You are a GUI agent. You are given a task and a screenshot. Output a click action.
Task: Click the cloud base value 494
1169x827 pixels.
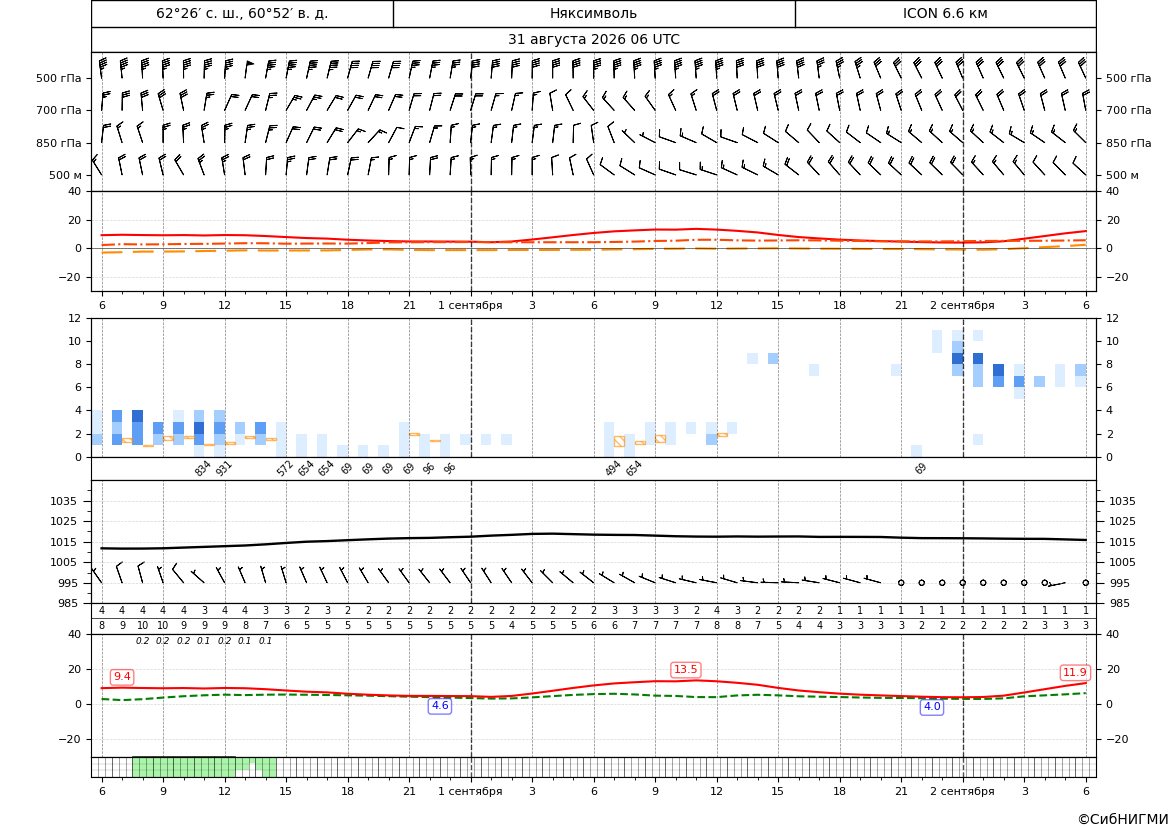click(x=613, y=468)
